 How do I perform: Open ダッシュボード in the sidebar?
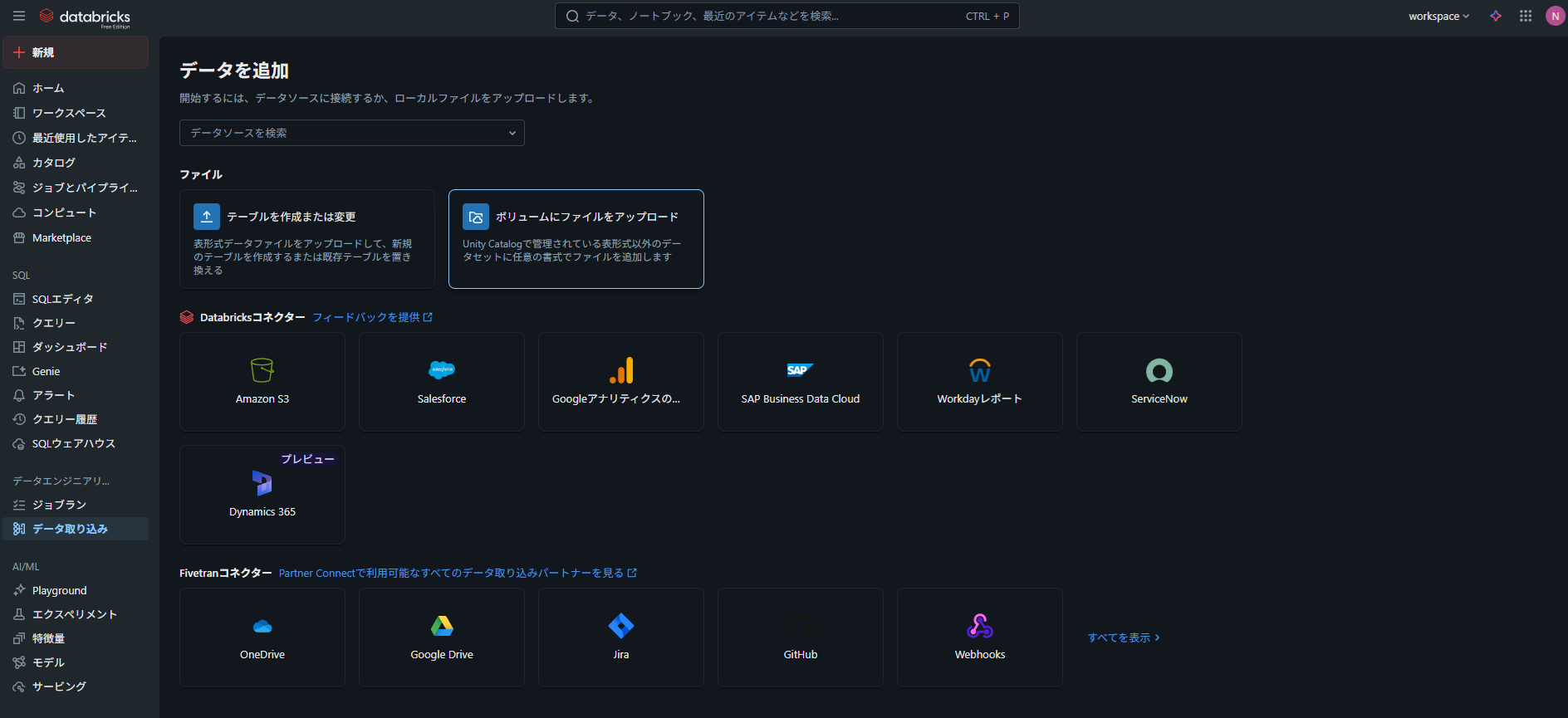76,347
